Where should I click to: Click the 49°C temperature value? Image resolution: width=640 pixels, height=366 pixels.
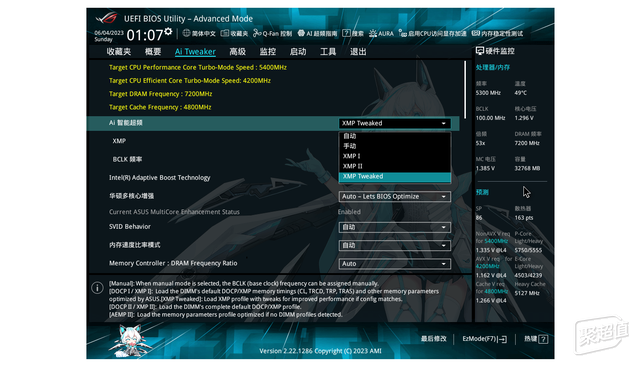pos(521,93)
